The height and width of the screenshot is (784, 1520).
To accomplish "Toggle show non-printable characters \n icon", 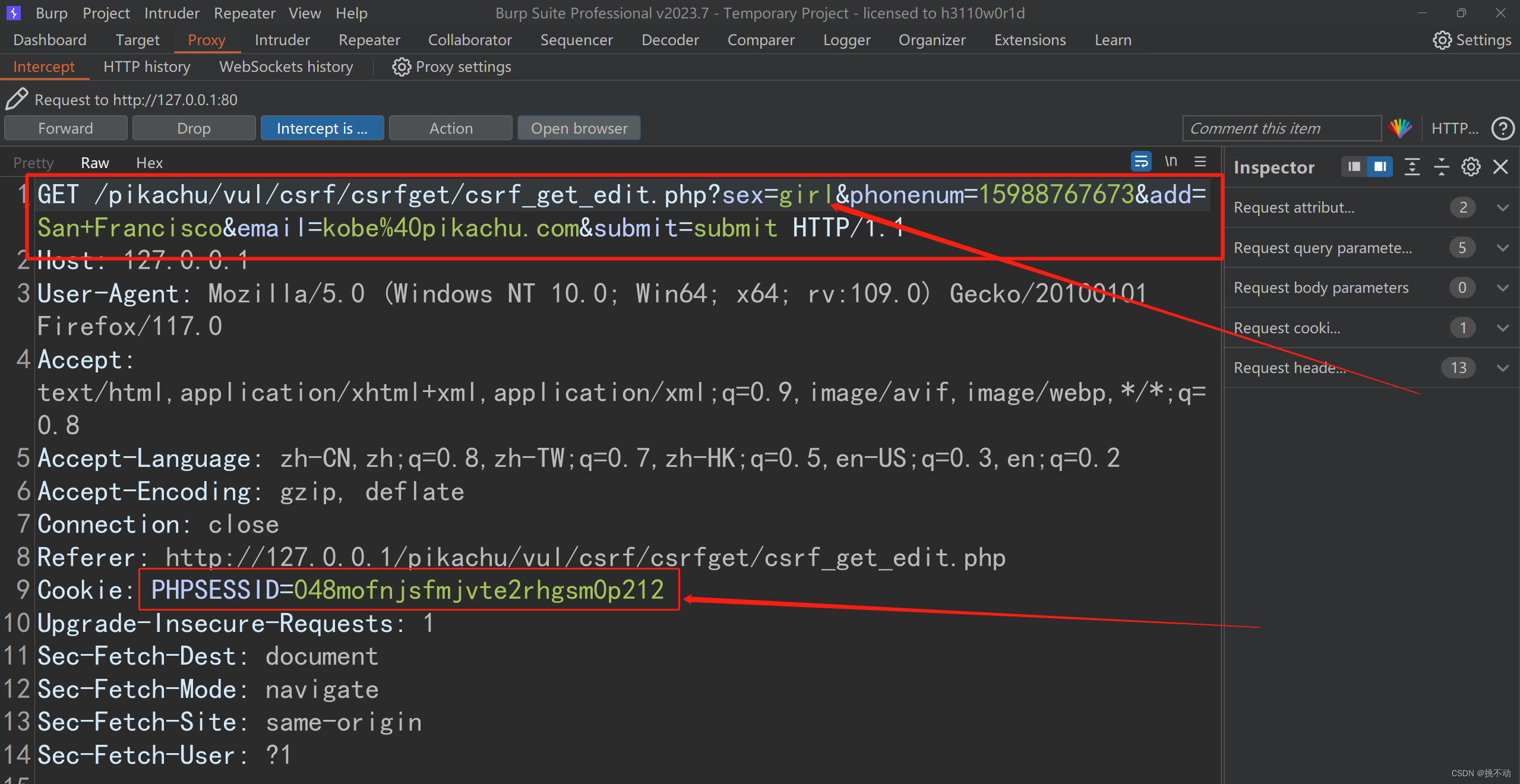I will coord(1171,162).
